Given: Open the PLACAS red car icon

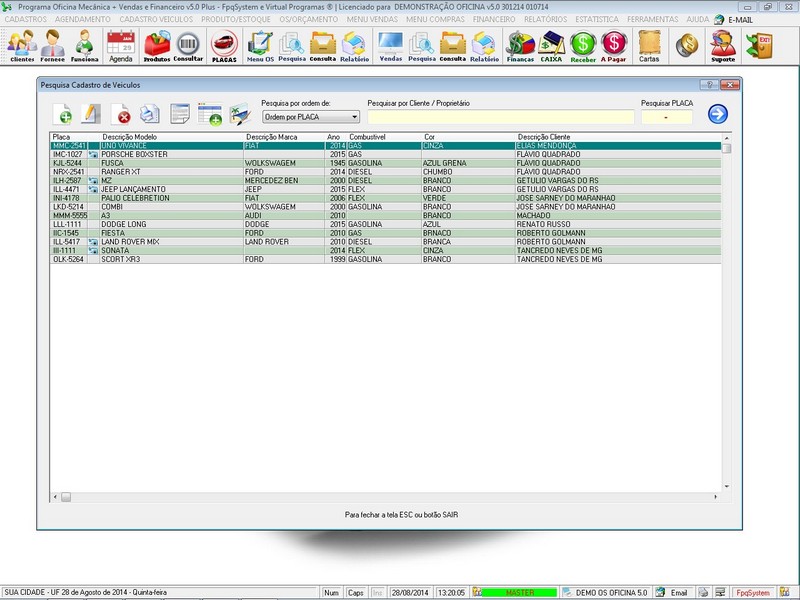Looking at the screenshot, I should tap(224, 46).
